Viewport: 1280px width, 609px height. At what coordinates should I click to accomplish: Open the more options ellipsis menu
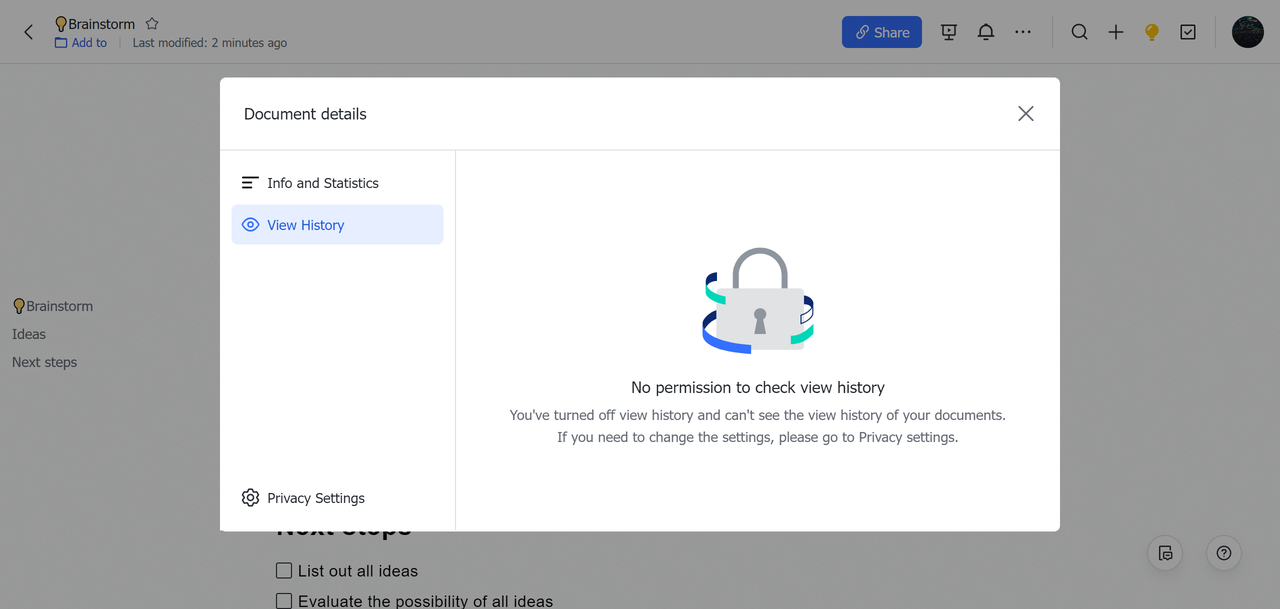pos(1022,32)
